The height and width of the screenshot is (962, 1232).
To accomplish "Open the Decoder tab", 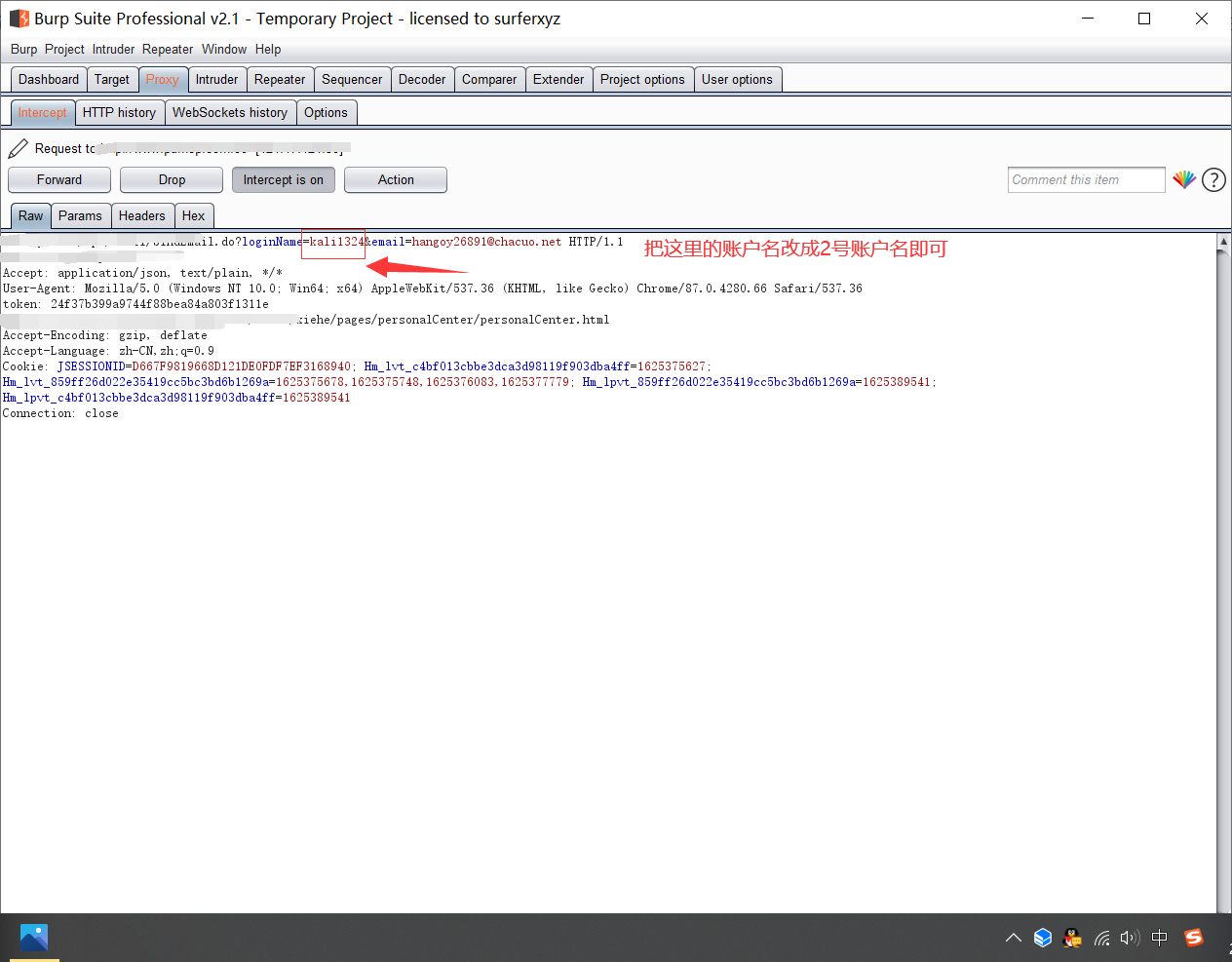I will coord(422,80).
